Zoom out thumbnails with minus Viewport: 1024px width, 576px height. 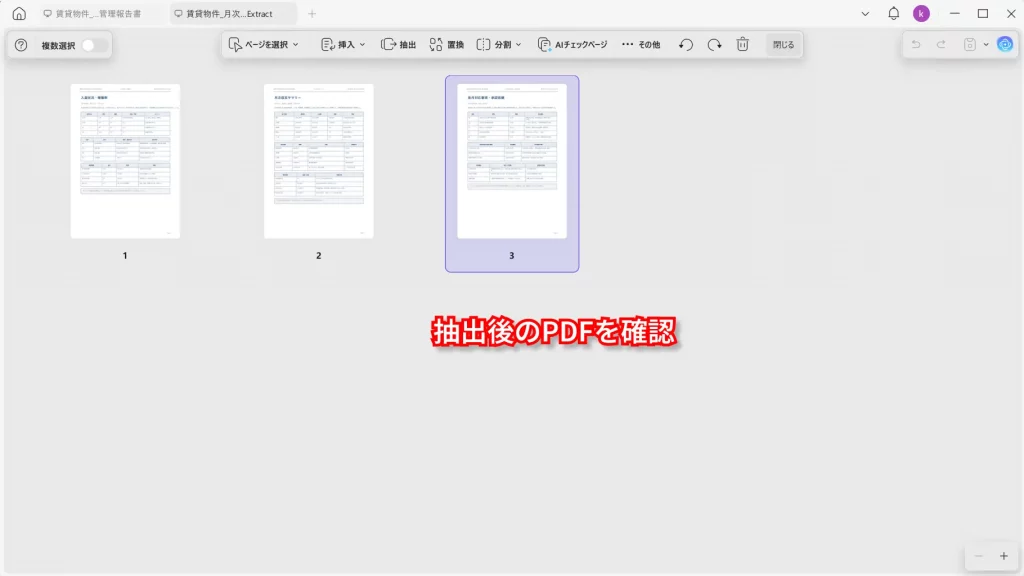pyautogui.click(x=978, y=556)
